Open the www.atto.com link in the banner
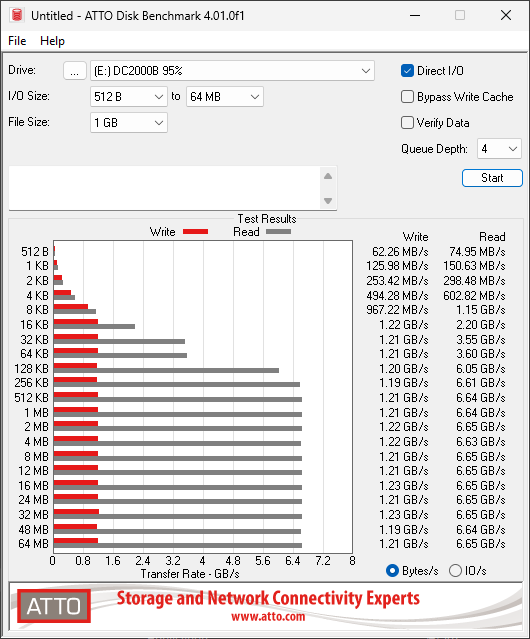The image size is (530, 639). pyautogui.click(x=268, y=616)
